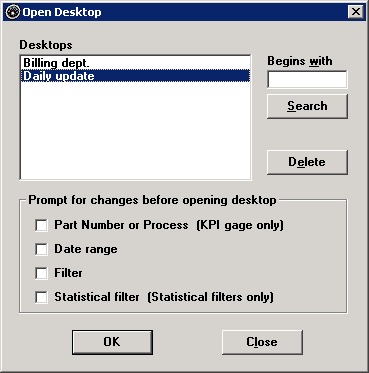Click the (Statistical filters only) label text
The height and width of the screenshot is (373, 369).
(x=210, y=297)
